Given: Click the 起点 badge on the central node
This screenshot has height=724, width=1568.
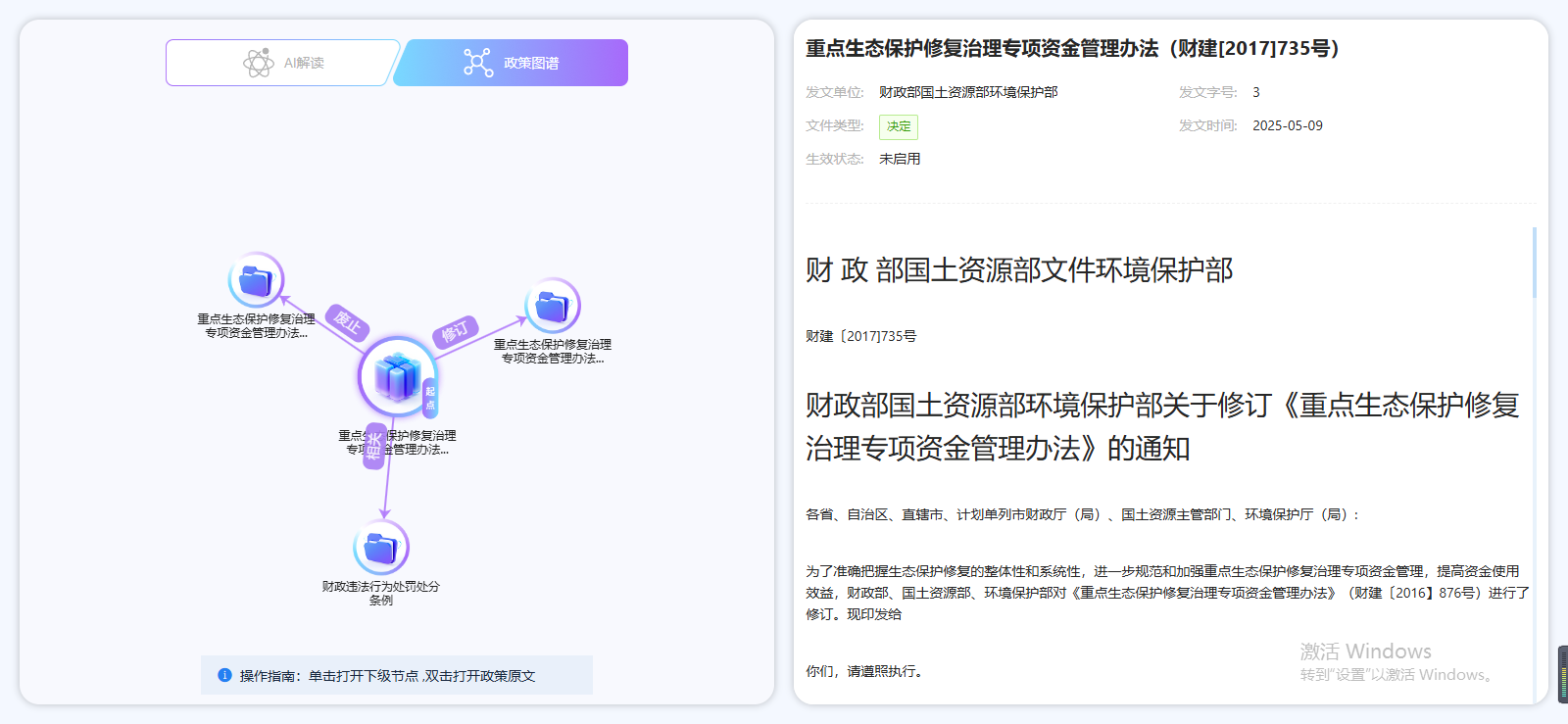Looking at the screenshot, I should pyautogui.click(x=430, y=398).
